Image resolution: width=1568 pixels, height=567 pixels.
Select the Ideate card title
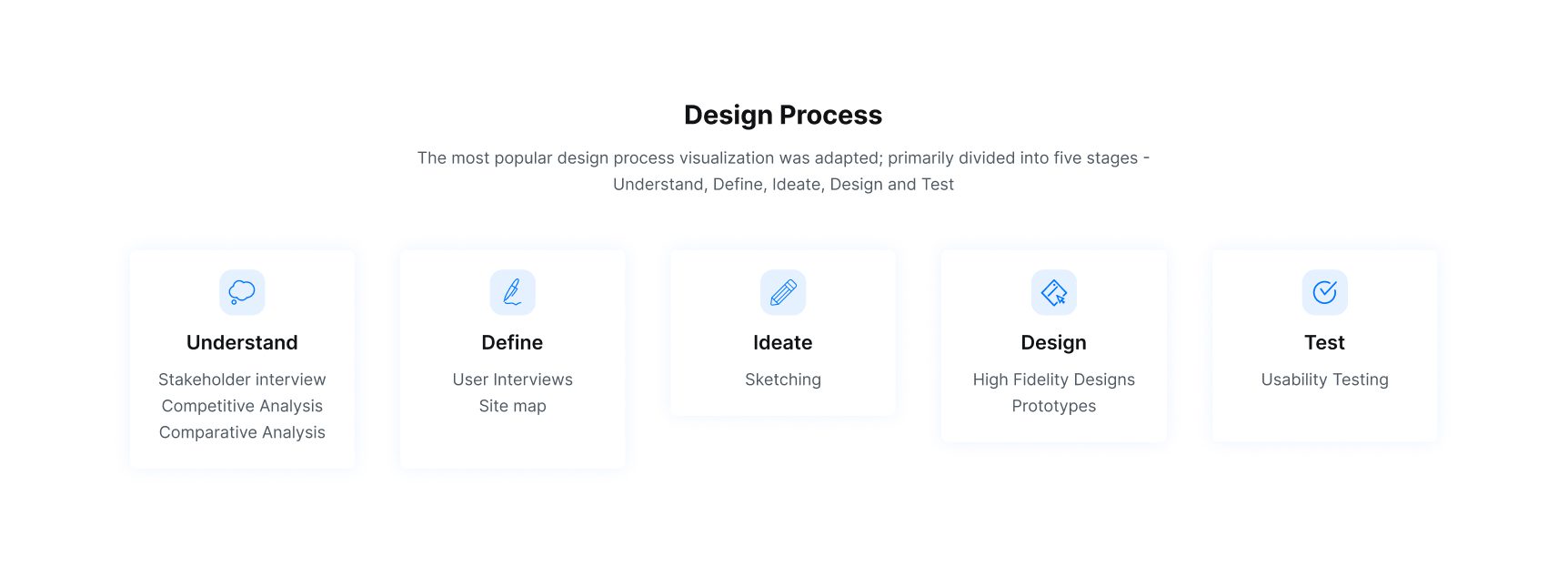783,342
